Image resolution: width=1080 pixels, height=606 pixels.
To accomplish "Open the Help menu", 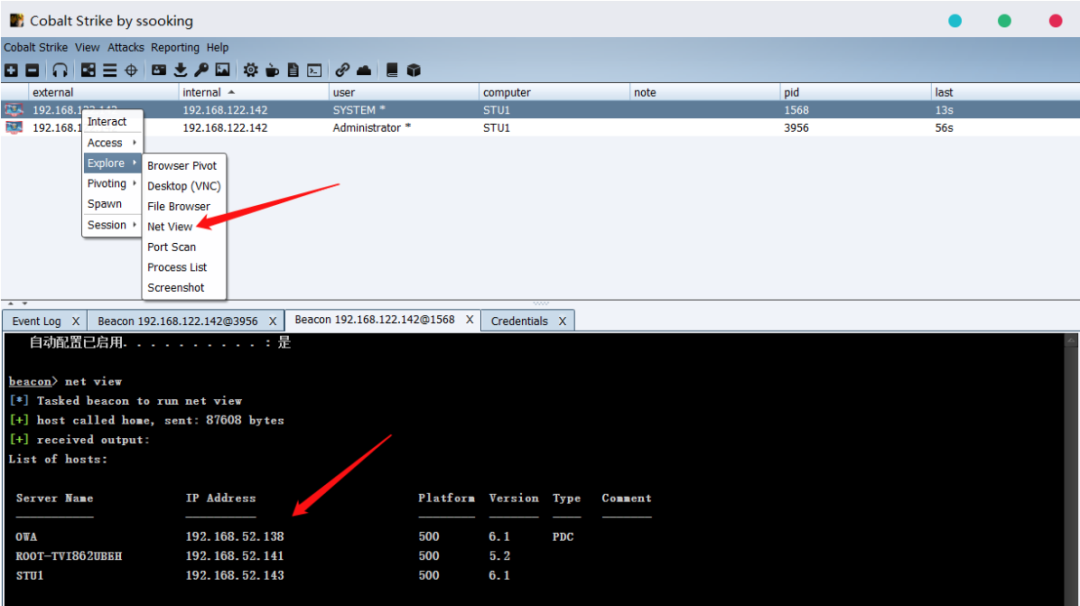I will click(218, 48).
